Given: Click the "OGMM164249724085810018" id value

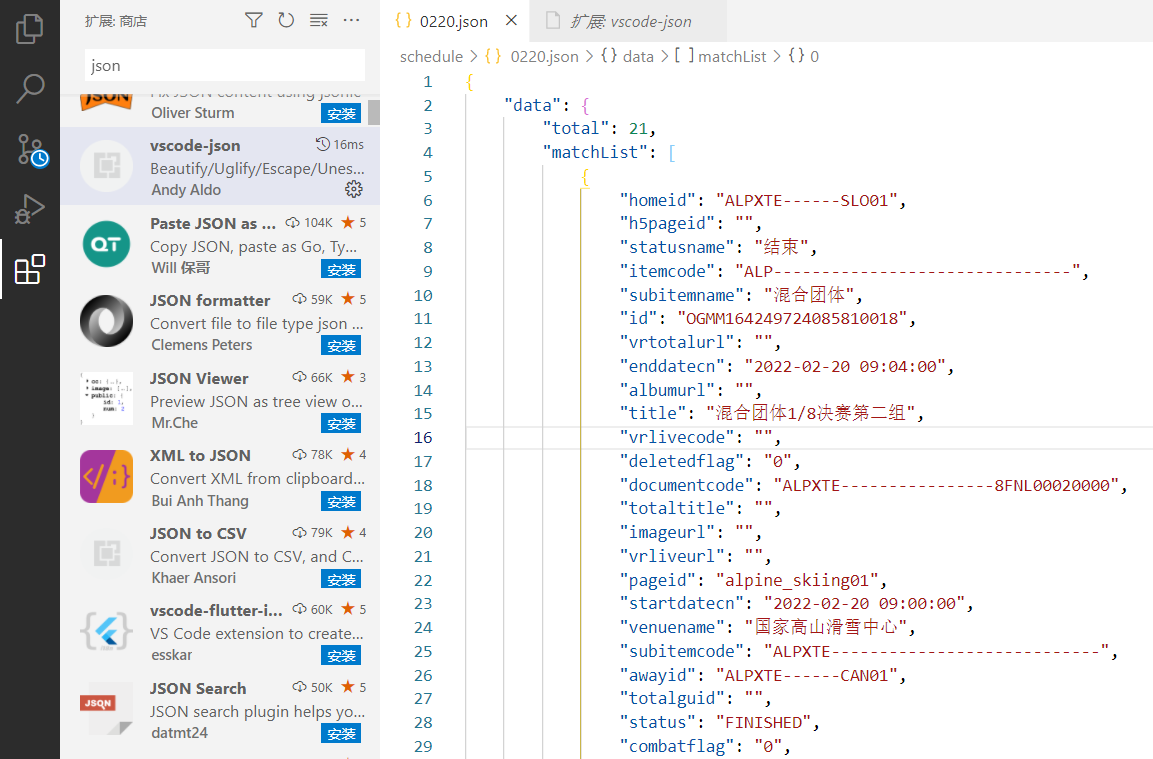Looking at the screenshot, I should tap(793, 318).
